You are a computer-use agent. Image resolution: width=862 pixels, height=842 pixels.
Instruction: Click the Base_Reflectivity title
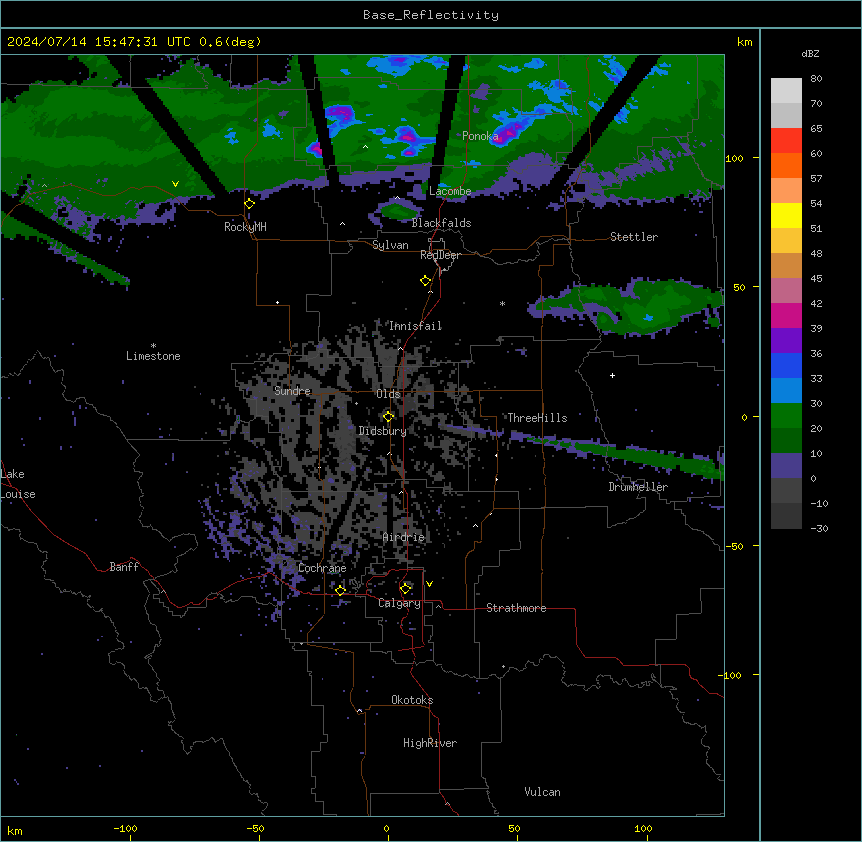tap(431, 15)
